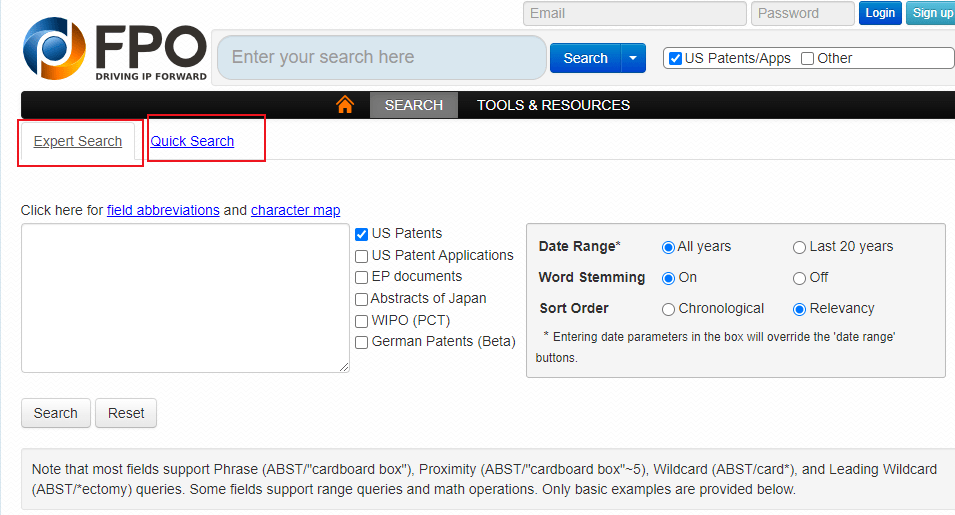The height and width of the screenshot is (515, 955).
Task: Toggle the Other checkbox in header
Action: click(808, 58)
